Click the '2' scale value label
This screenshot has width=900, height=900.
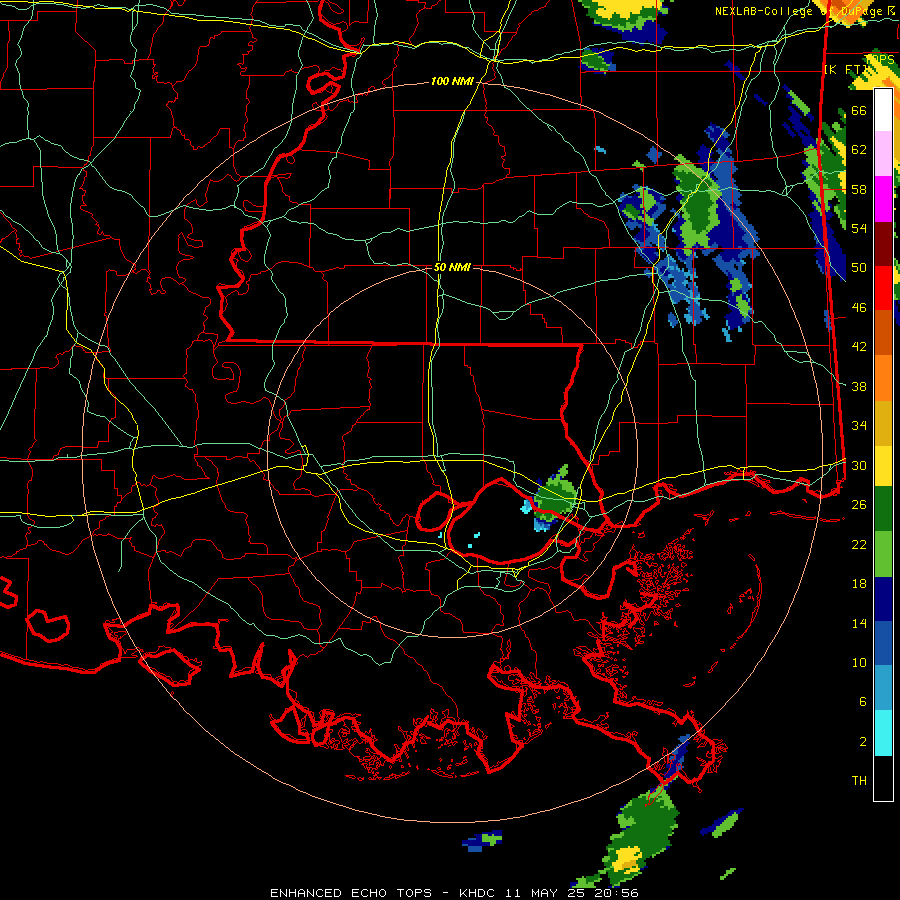(x=863, y=742)
